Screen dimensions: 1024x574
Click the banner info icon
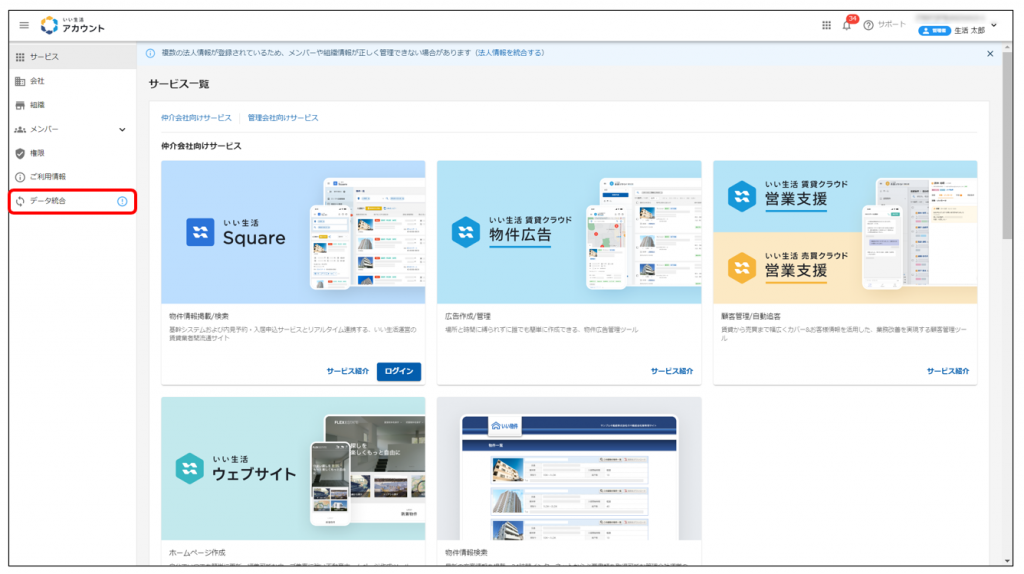click(150, 54)
